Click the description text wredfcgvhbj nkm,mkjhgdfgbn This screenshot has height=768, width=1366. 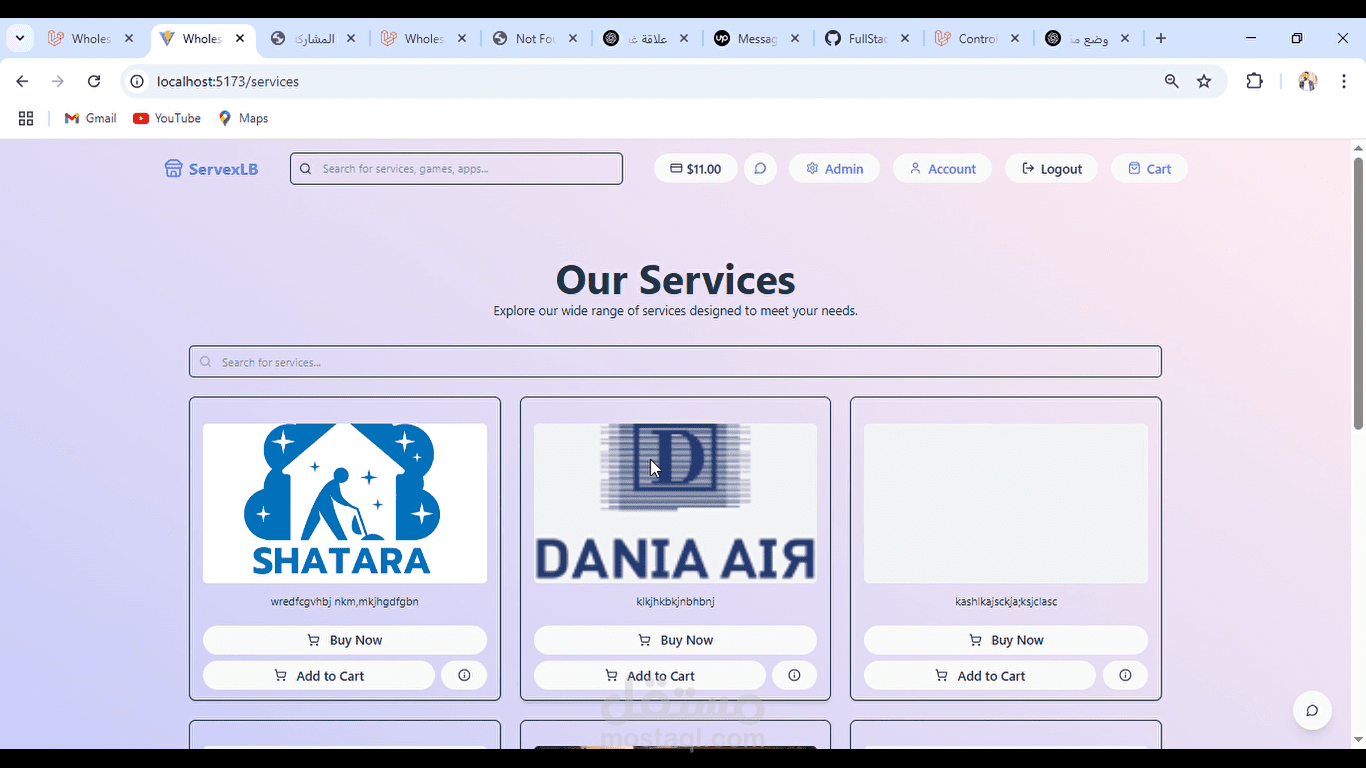[x=345, y=602]
